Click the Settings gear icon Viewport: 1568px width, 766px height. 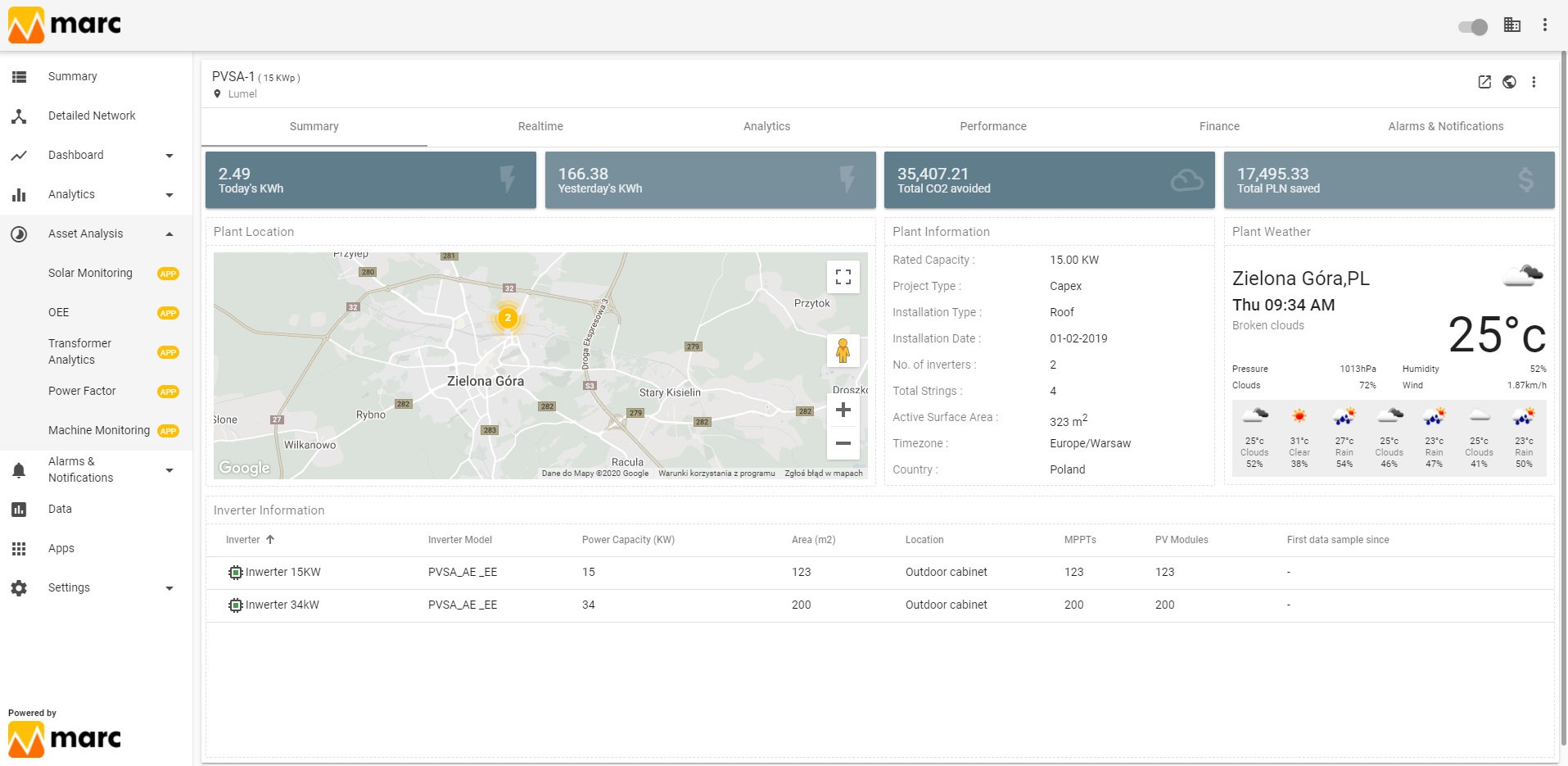click(x=19, y=588)
